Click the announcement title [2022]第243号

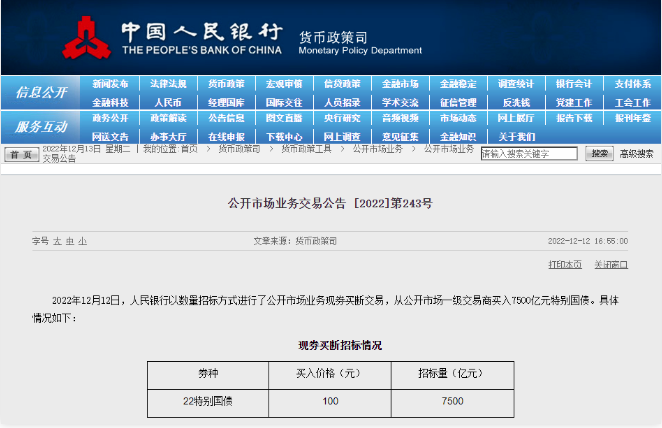click(330, 203)
